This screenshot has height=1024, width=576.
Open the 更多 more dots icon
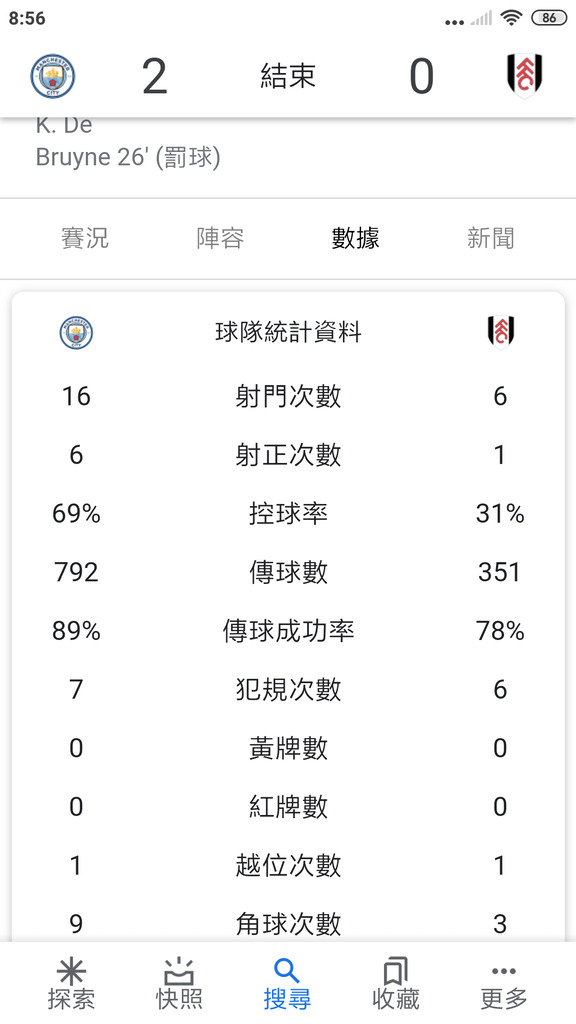[x=504, y=971]
